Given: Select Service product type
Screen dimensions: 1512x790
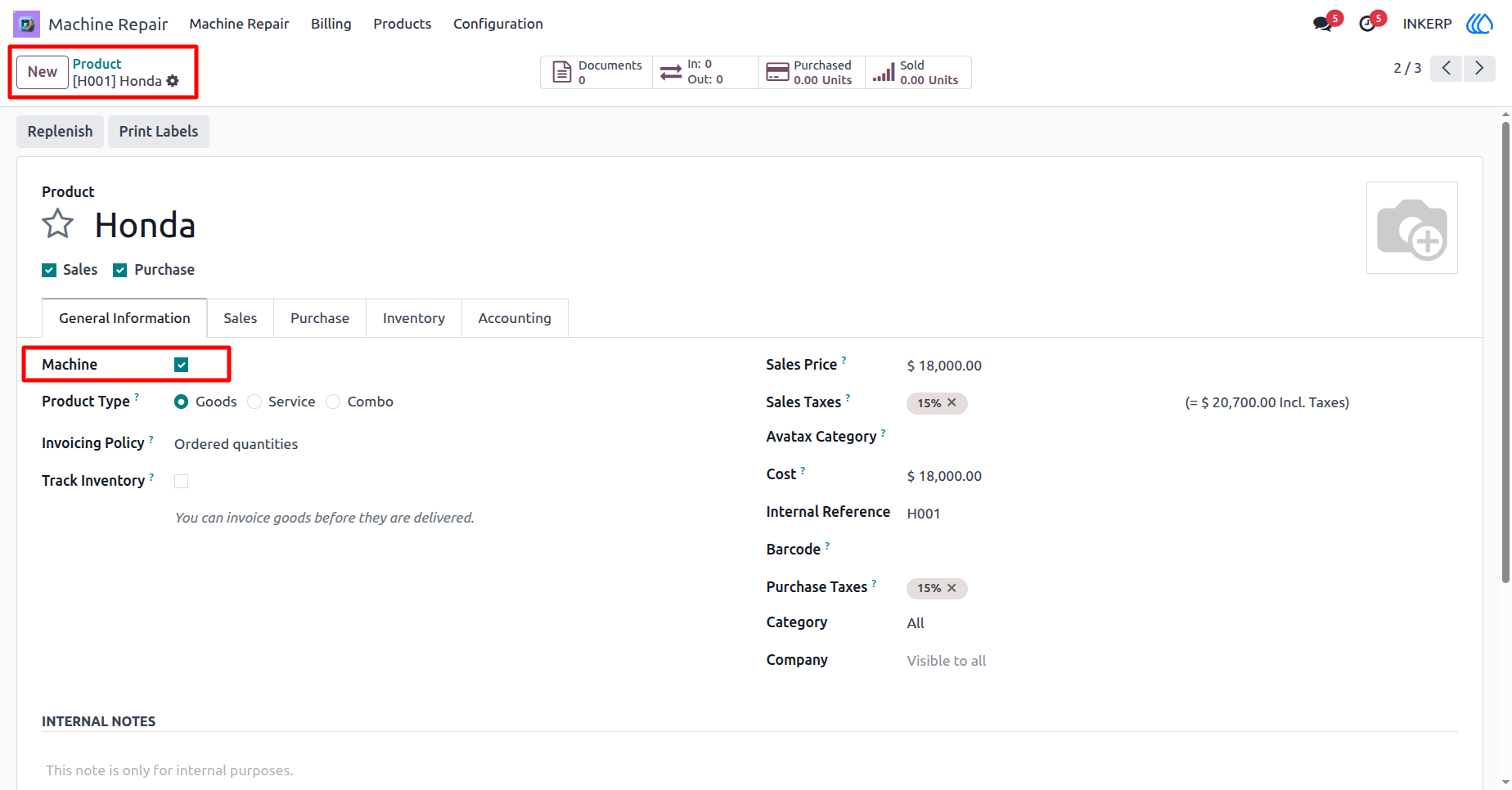Looking at the screenshot, I should (x=254, y=402).
